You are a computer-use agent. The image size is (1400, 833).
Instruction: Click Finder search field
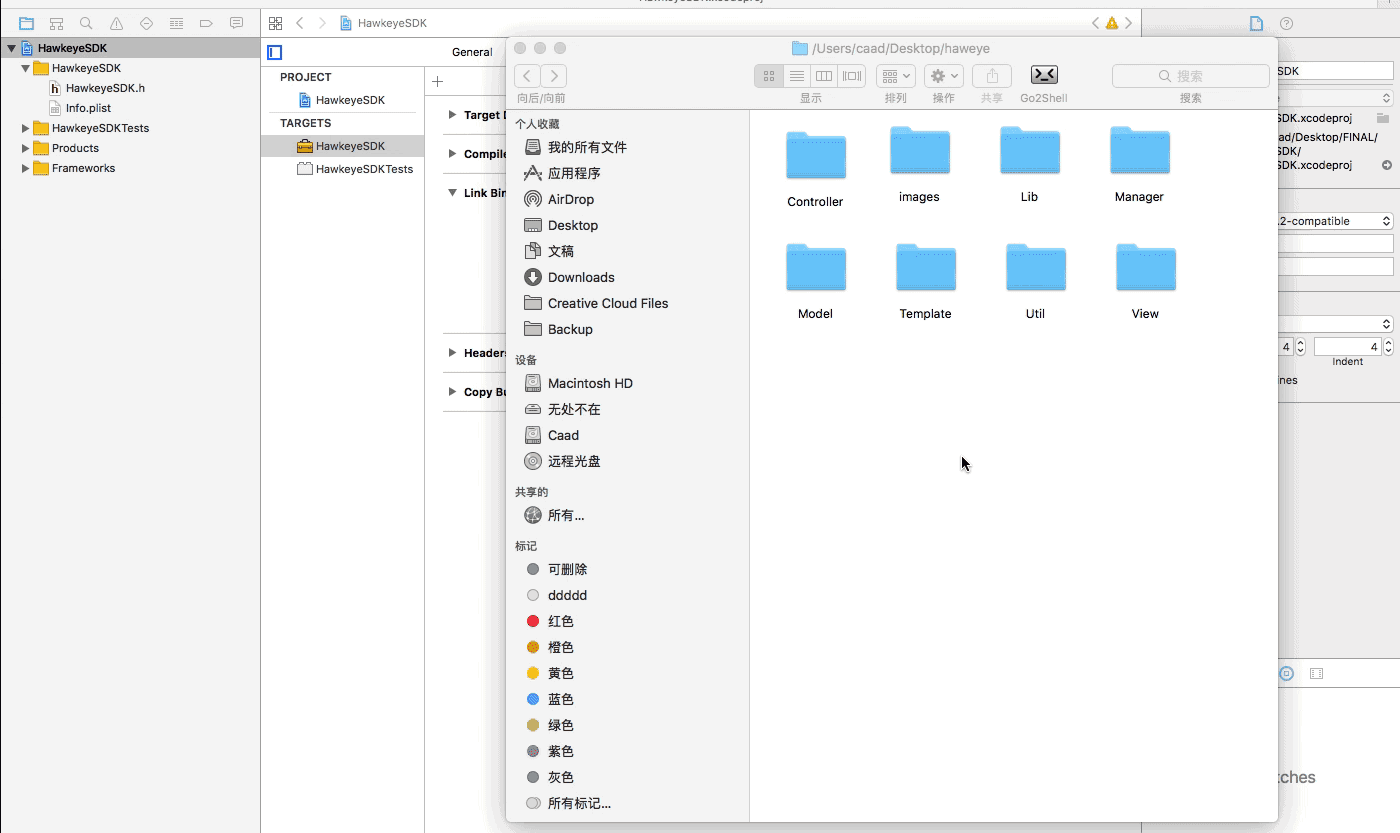click(x=1191, y=76)
